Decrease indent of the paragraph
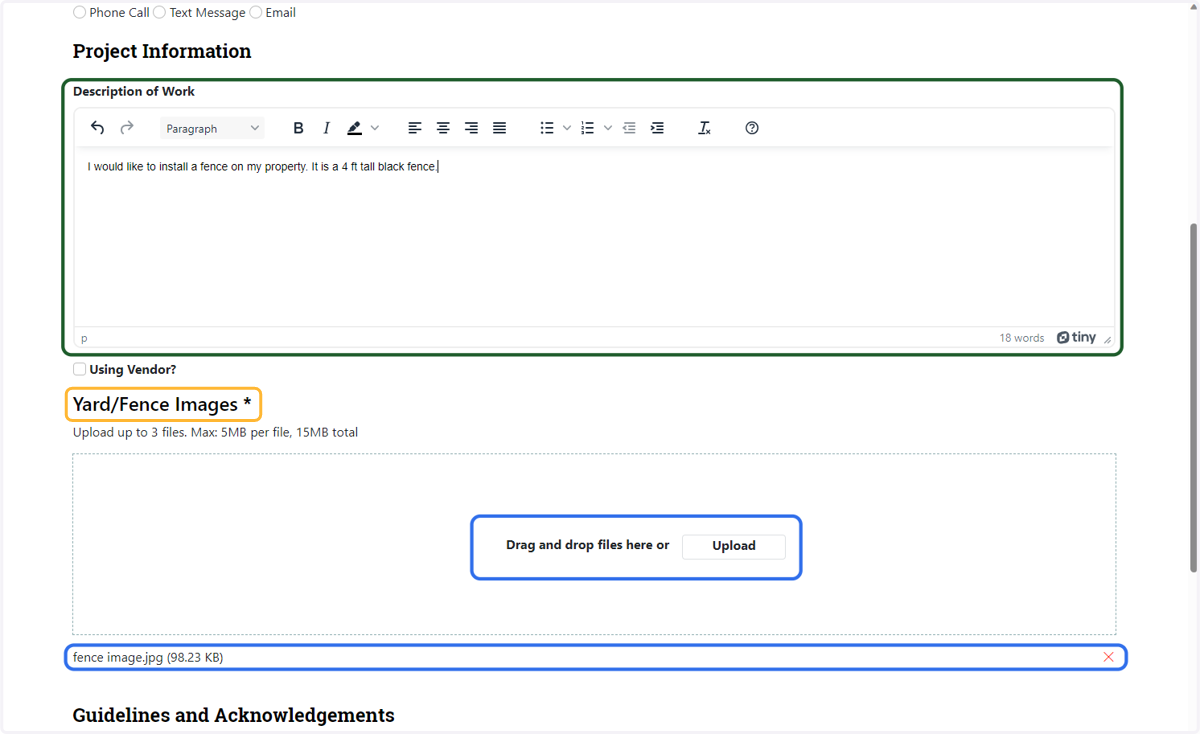 point(629,128)
